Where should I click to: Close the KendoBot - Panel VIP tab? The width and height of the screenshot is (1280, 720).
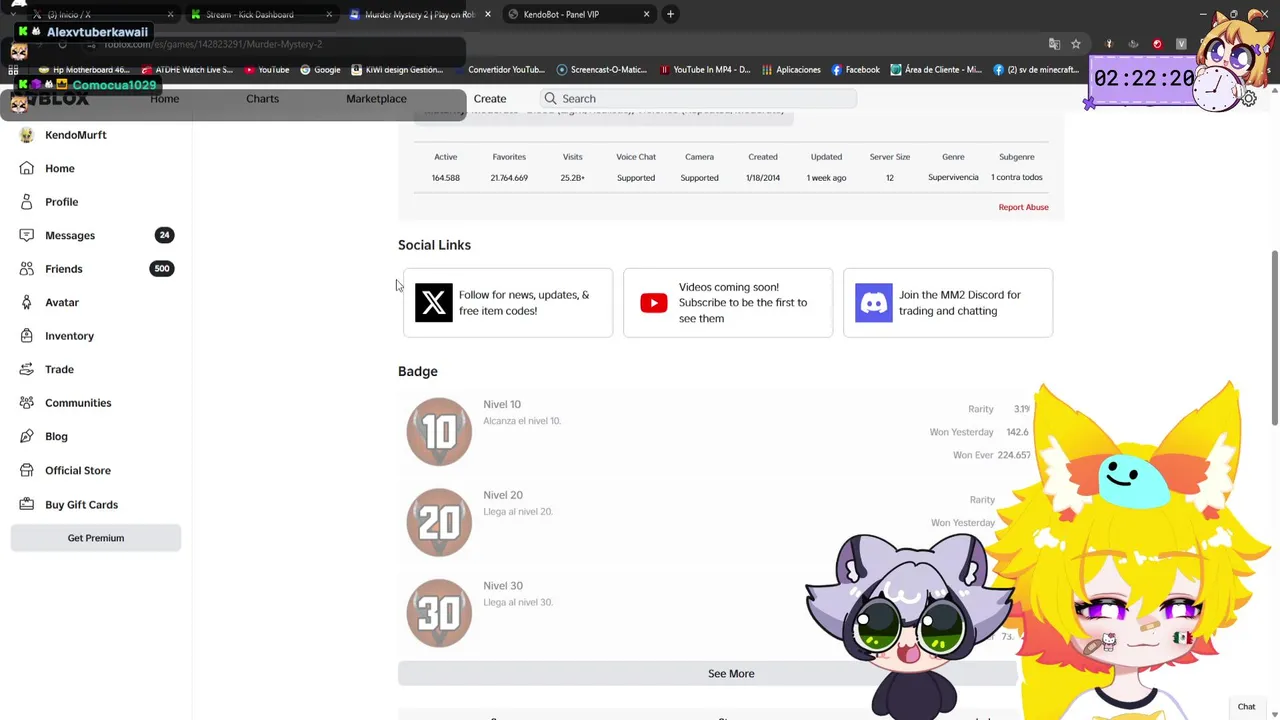tap(646, 14)
